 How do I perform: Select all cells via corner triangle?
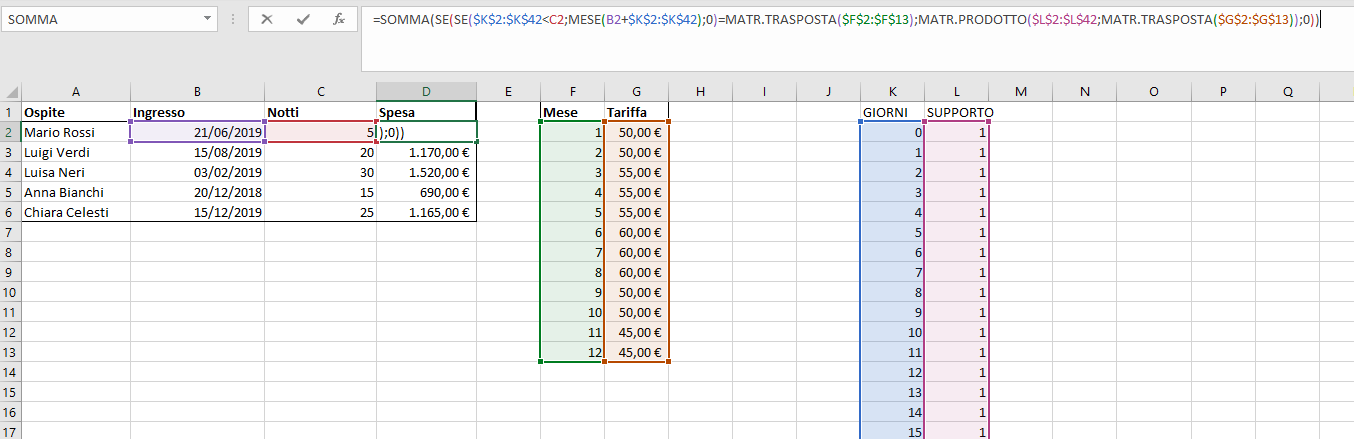[10, 92]
